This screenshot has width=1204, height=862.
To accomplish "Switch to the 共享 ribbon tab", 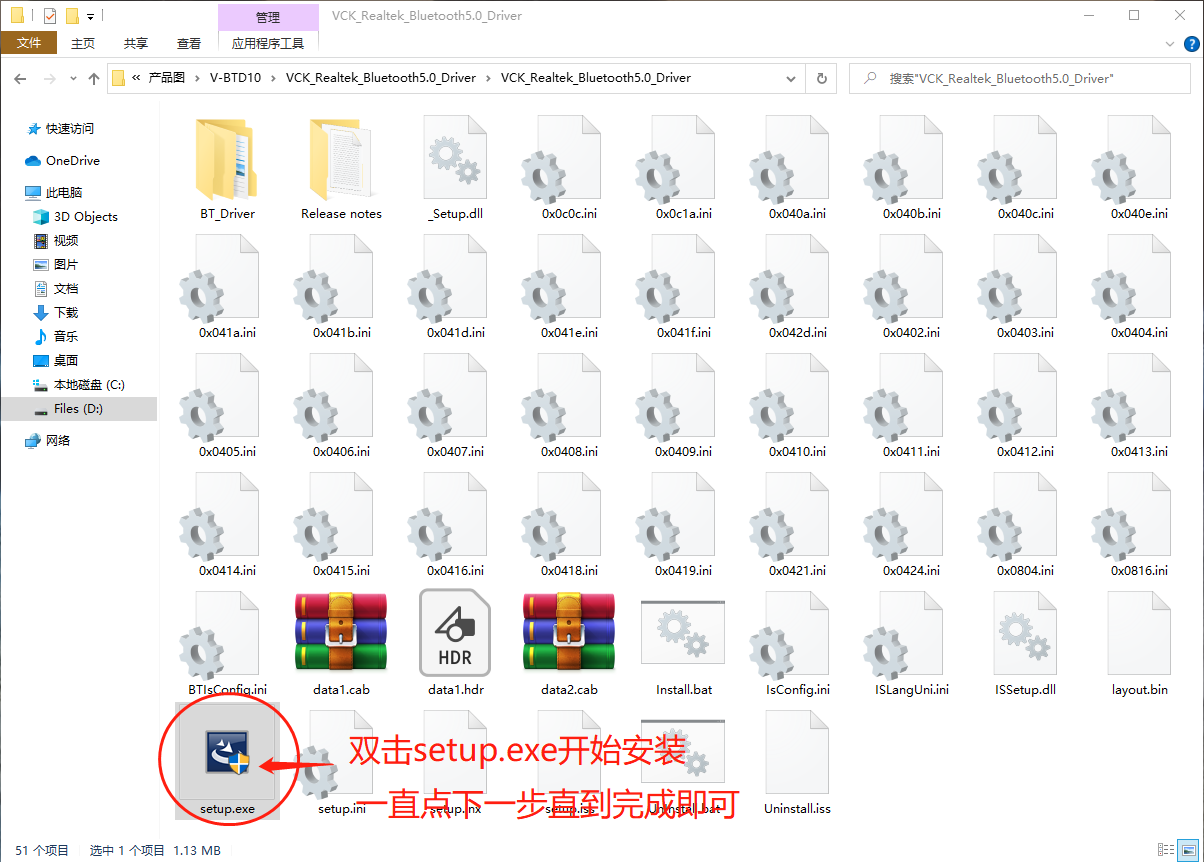I will [x=136, y=43].
